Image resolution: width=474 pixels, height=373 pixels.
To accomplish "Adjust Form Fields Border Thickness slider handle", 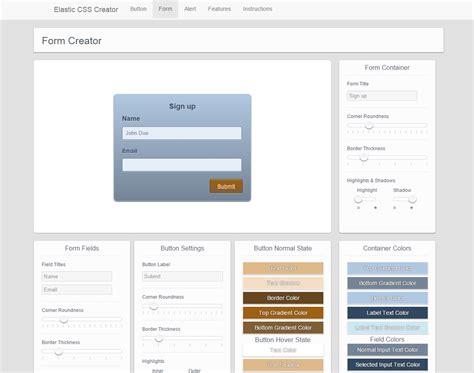I will pos(58,351).
